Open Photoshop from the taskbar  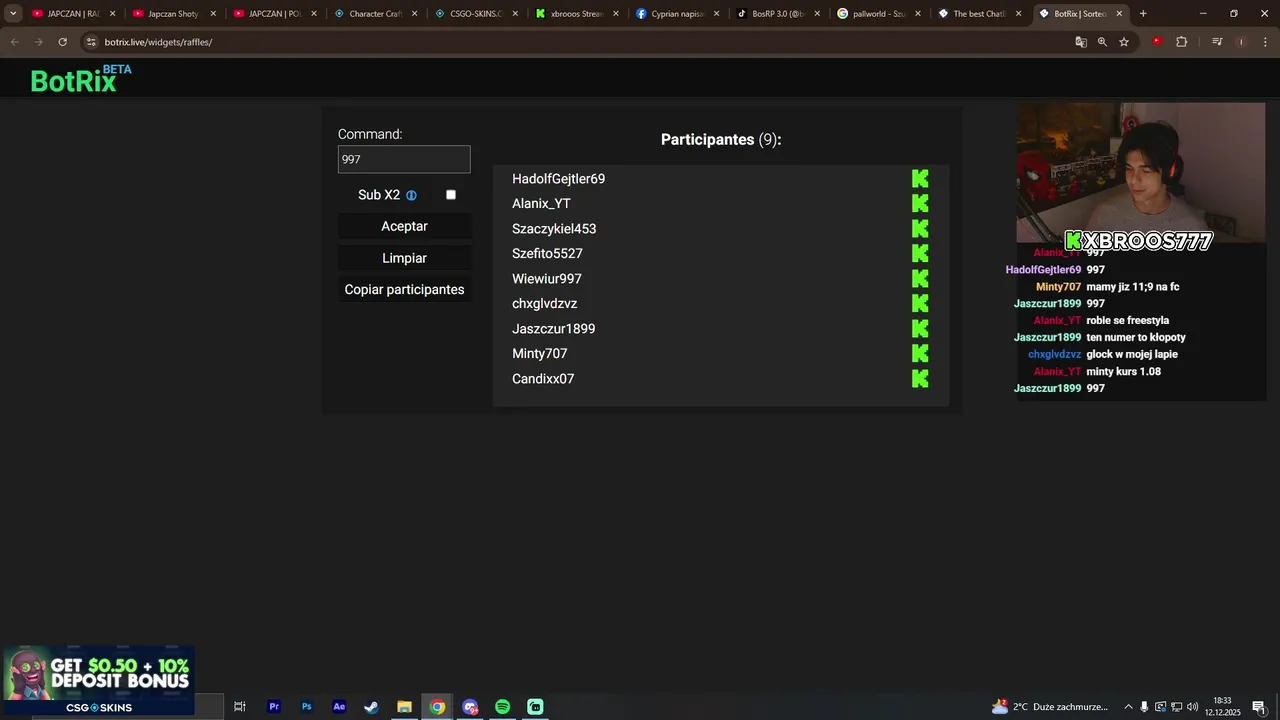(x=307, y=707)
